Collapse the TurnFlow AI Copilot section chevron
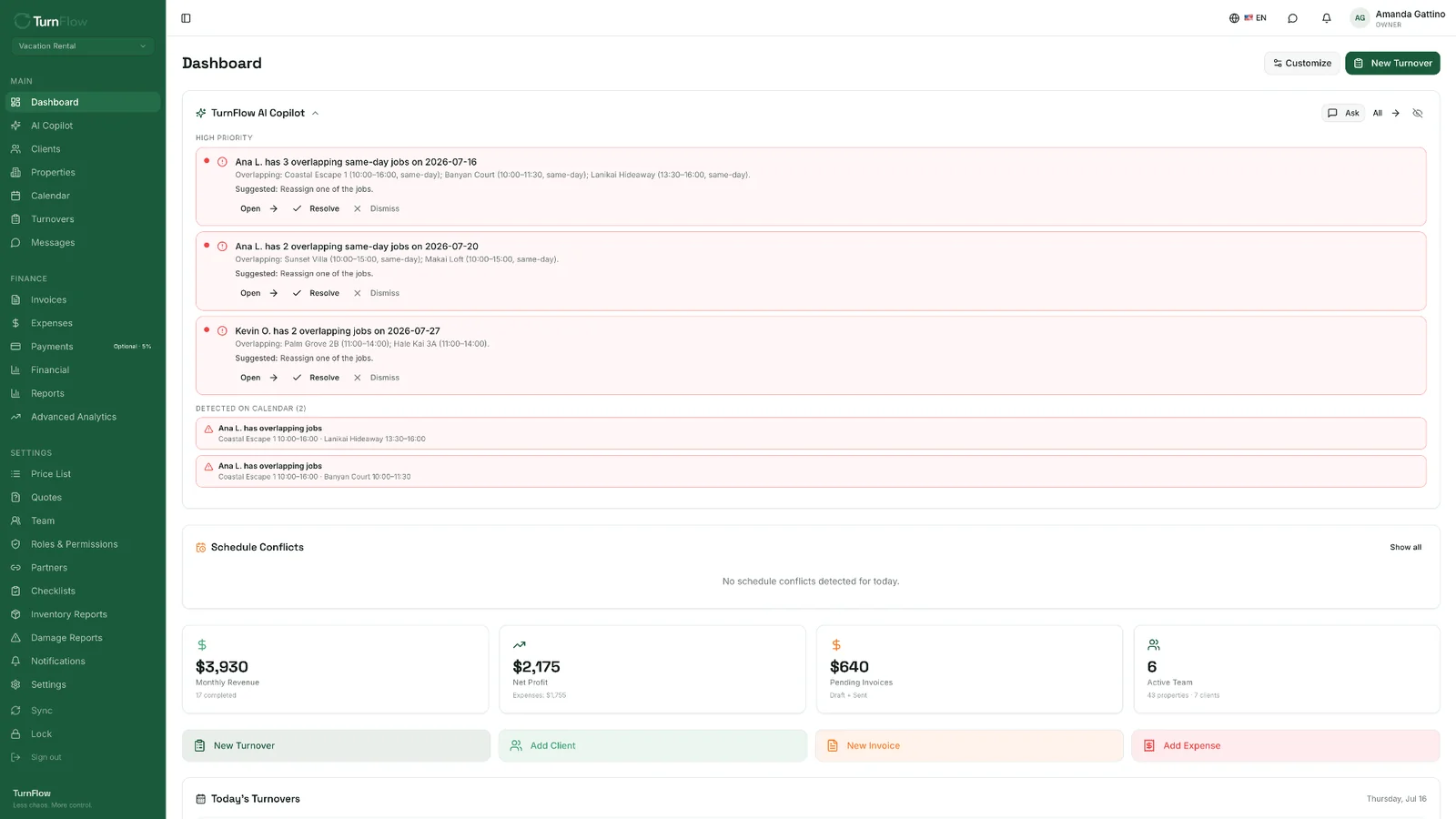Image resolution: width=1456 pixels, height=819 pixels. tap(316, 114)
